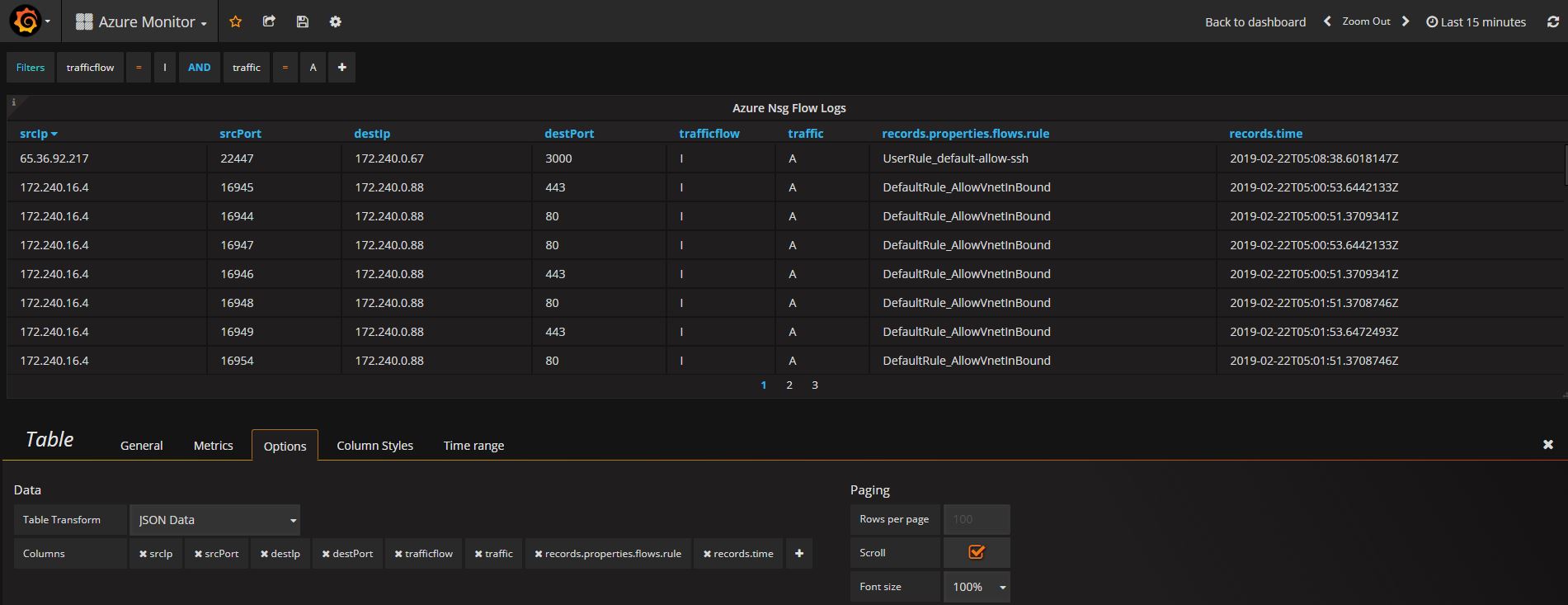Remove the records.time column
The height and width of the screenshot is (605, 1568).
tap(707, 554)
